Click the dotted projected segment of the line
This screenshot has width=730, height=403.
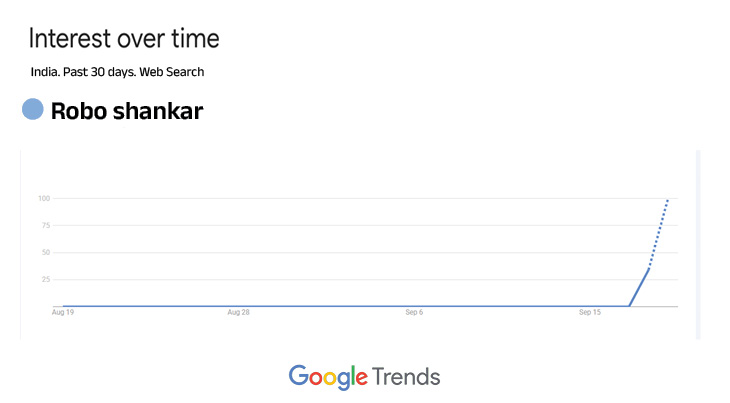[x=659, y=233]
